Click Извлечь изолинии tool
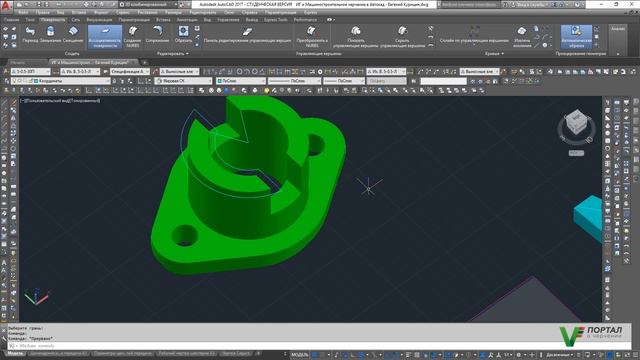Image resolution: width=640 pixels, height=360 pixels. click(522, 37)
